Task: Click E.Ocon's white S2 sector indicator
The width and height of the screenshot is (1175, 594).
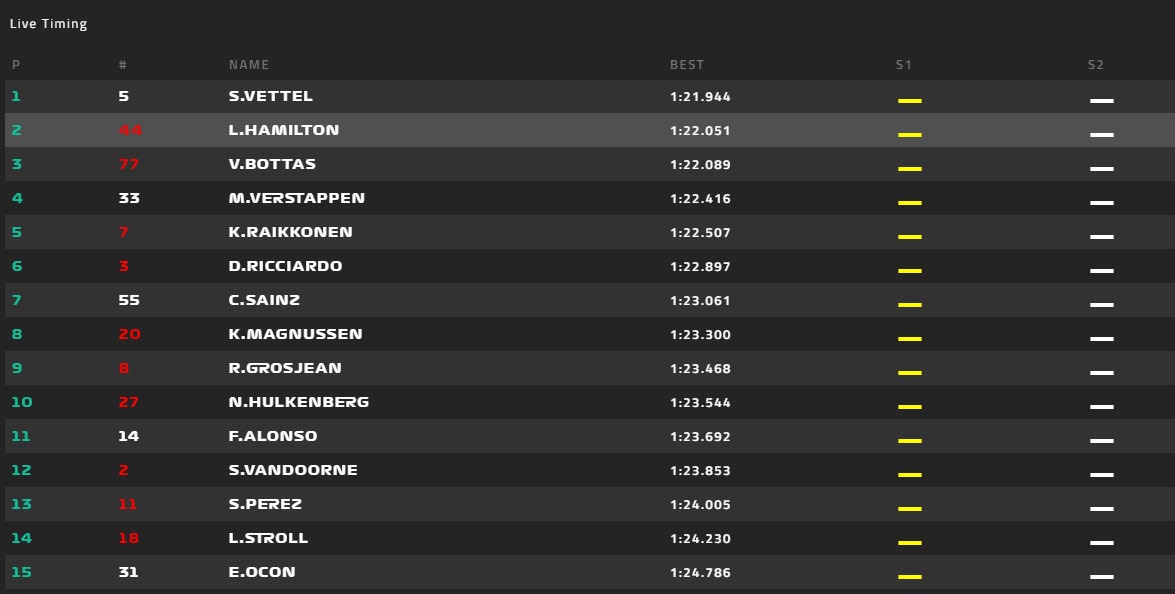Action: click(x=1101, y=577)
